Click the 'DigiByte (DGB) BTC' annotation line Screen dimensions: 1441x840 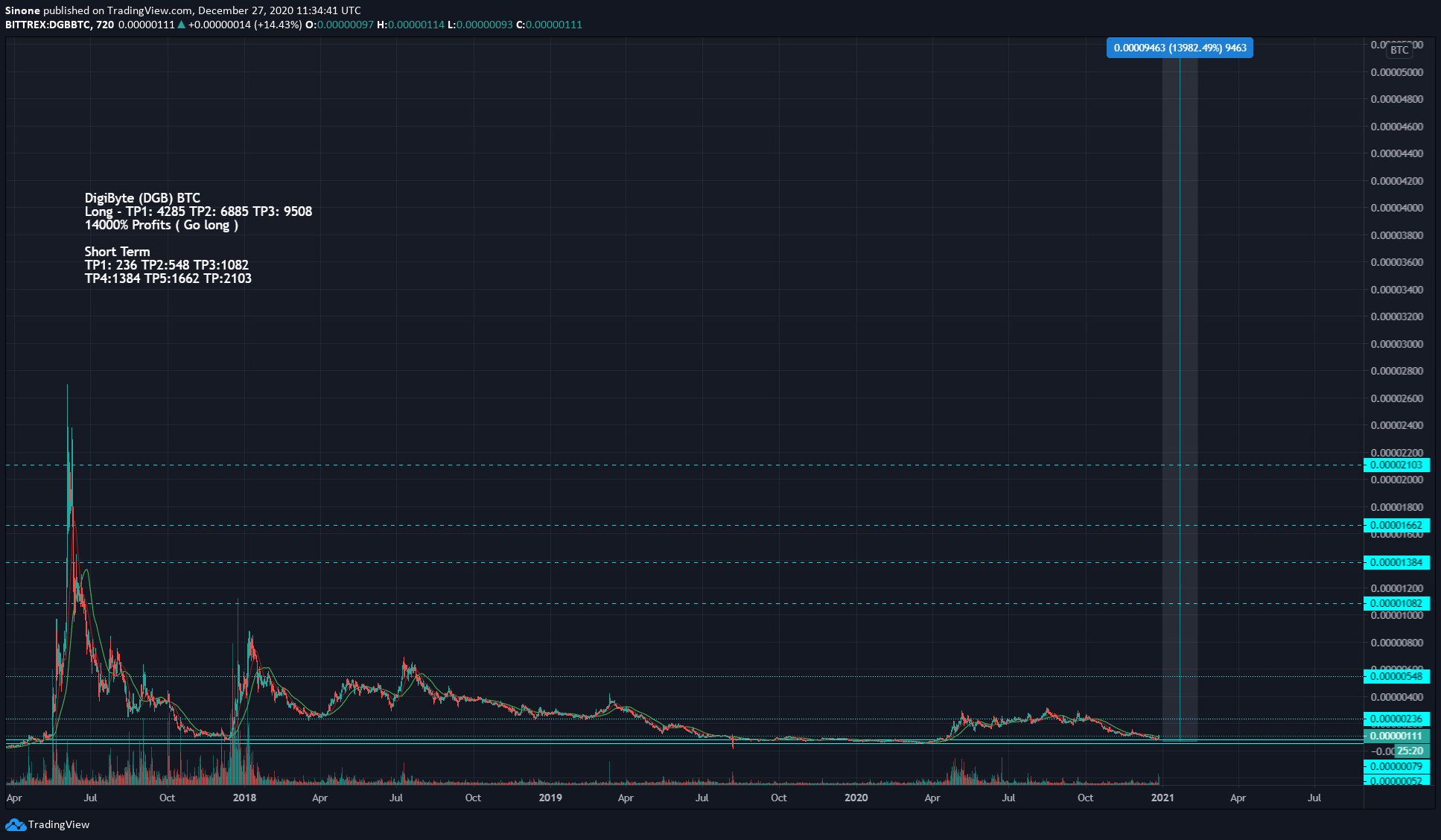(142, 198)
